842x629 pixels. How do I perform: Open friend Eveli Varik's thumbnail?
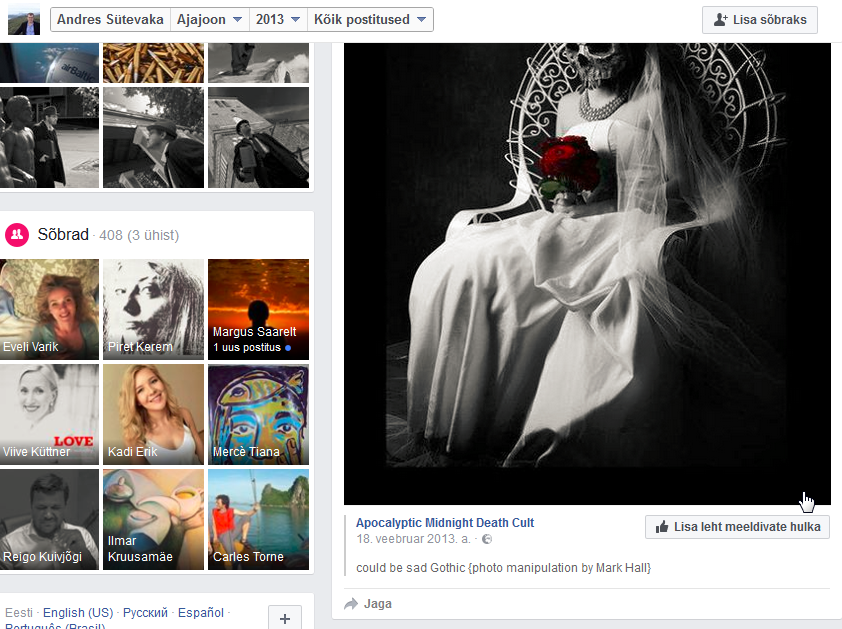49,309
